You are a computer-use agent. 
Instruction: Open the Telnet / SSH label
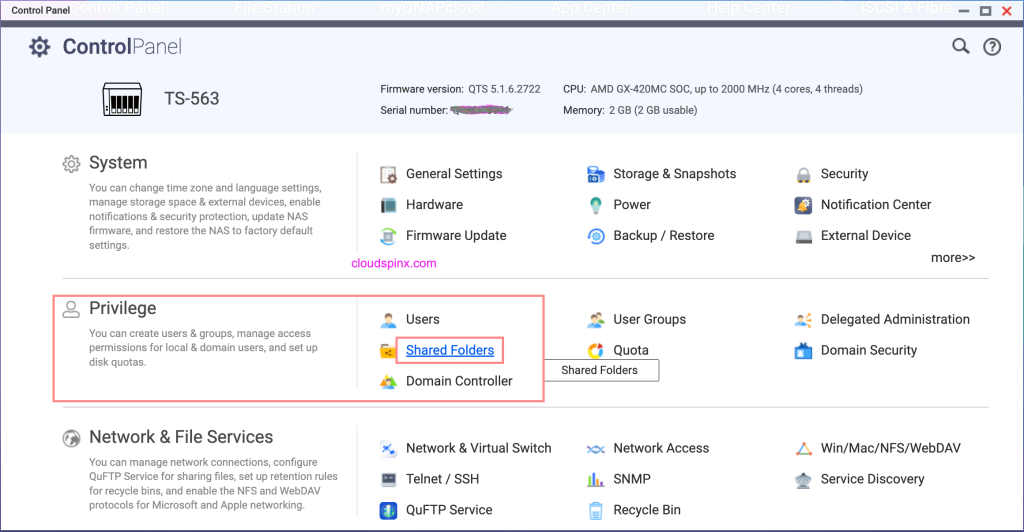[x=442, y=479]
